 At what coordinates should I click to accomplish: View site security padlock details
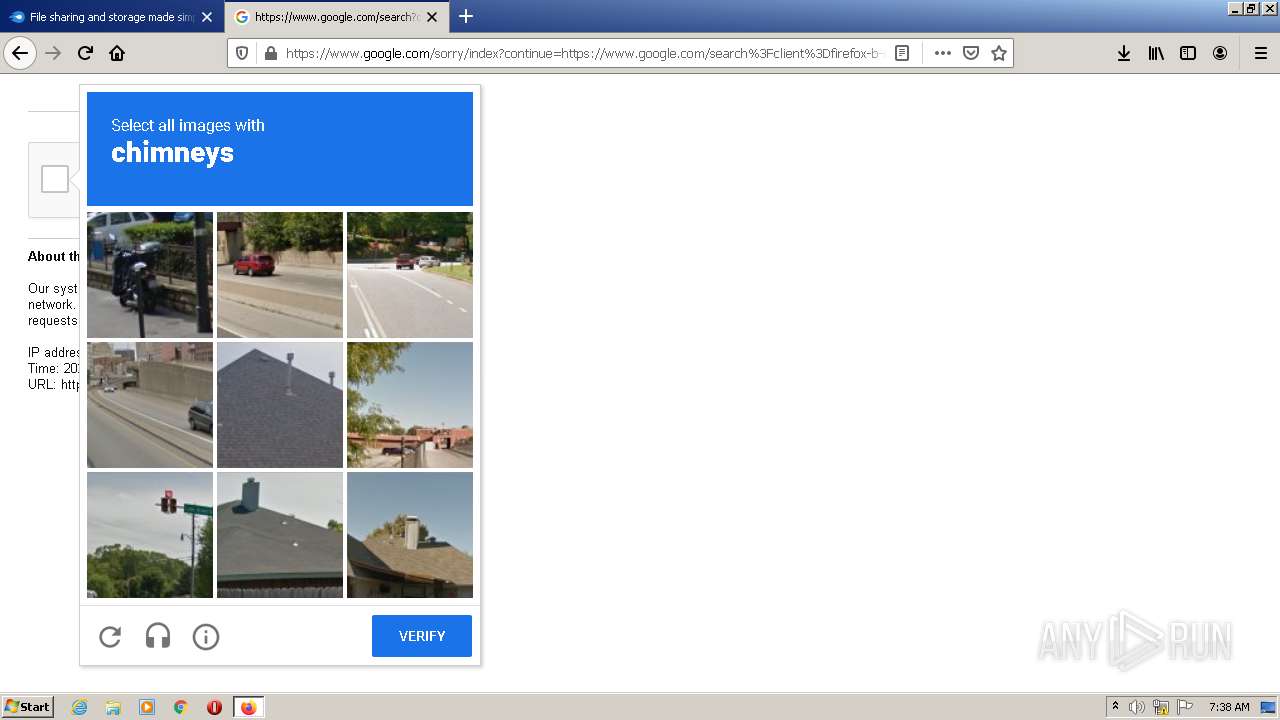tap(269, 53)
